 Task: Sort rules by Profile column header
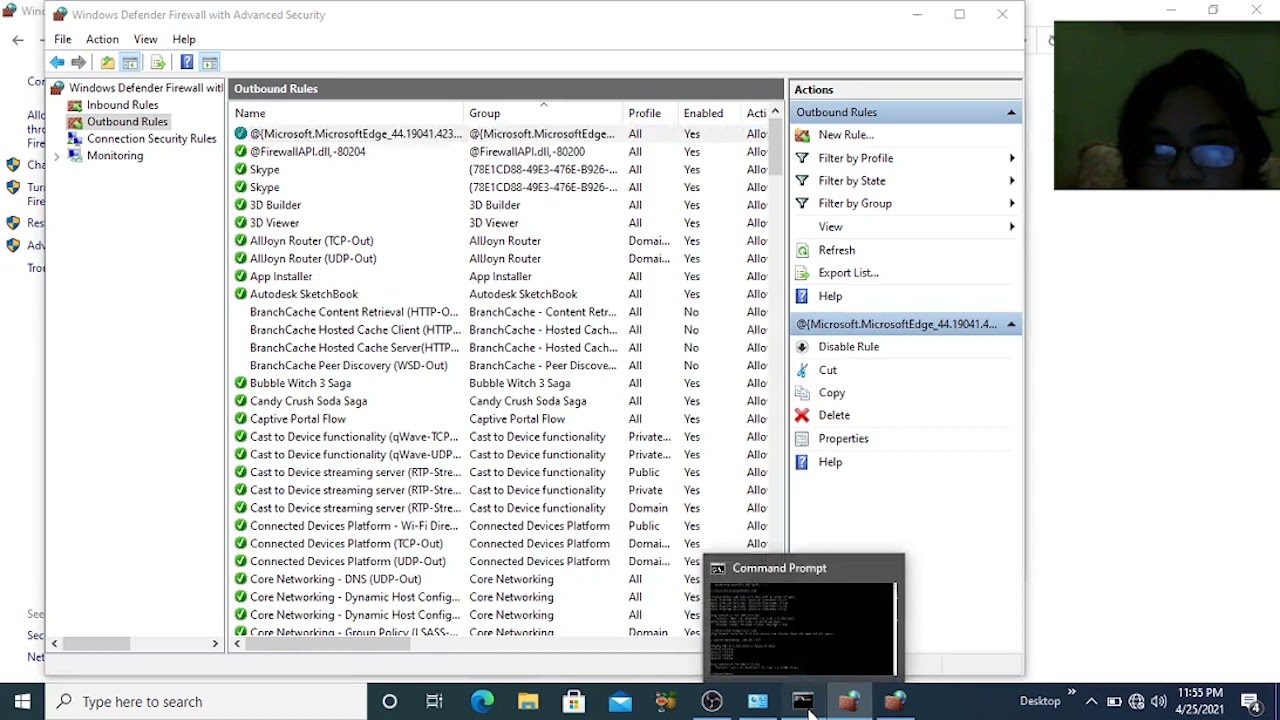649,113
